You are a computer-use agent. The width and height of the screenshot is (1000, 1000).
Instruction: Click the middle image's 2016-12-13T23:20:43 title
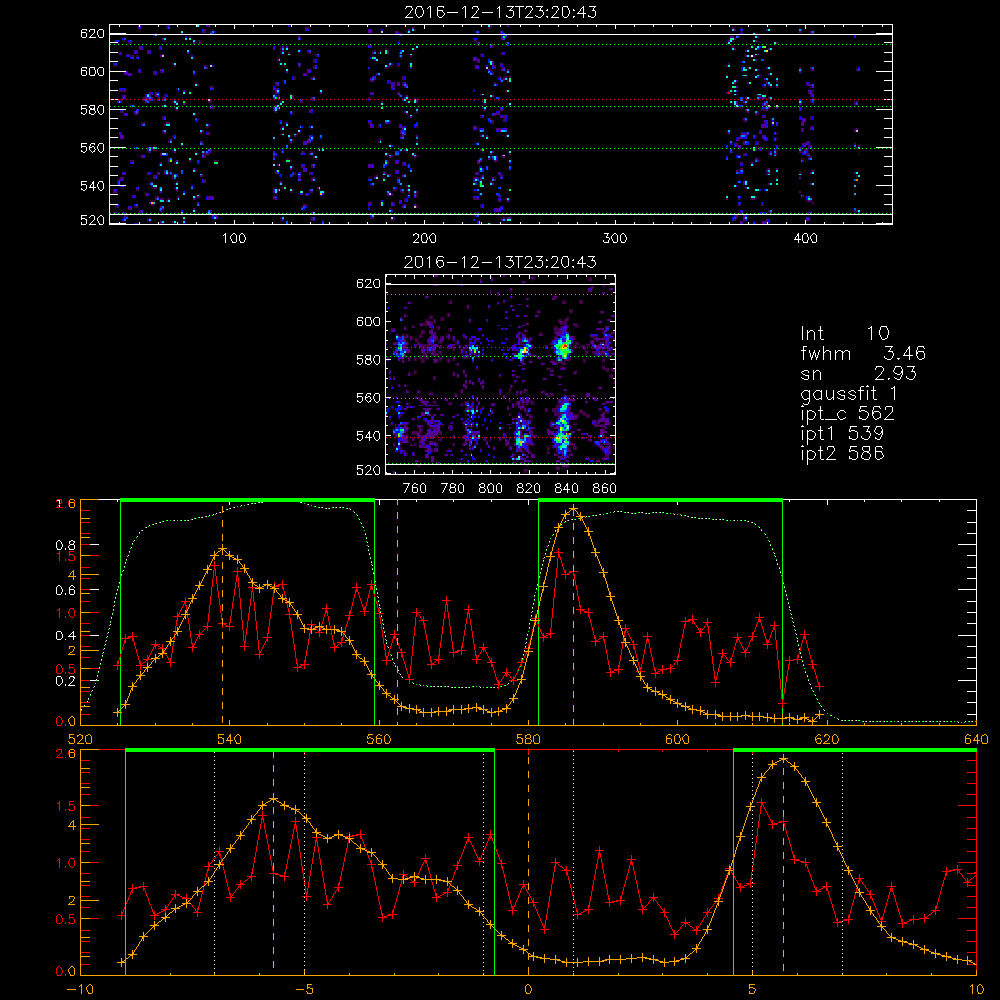coord(501,261)
